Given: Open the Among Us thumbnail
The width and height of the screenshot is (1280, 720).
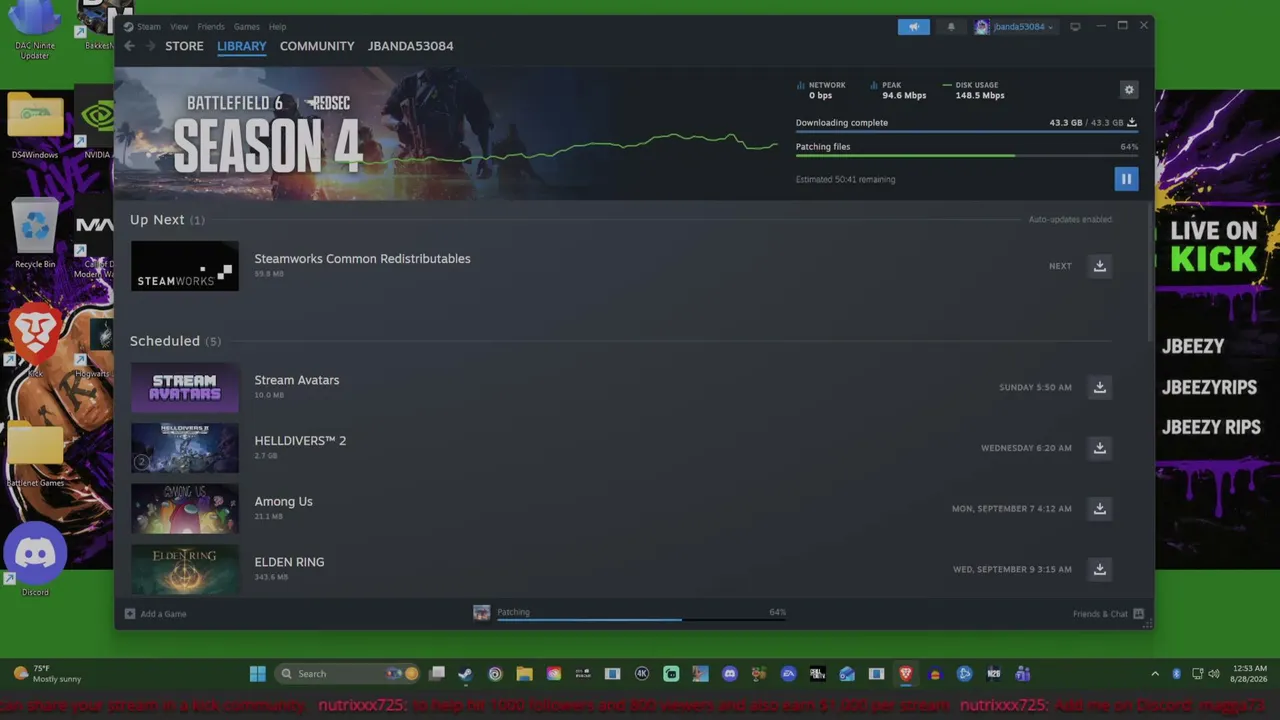Looking at the screenshot, I should [185, 509].
